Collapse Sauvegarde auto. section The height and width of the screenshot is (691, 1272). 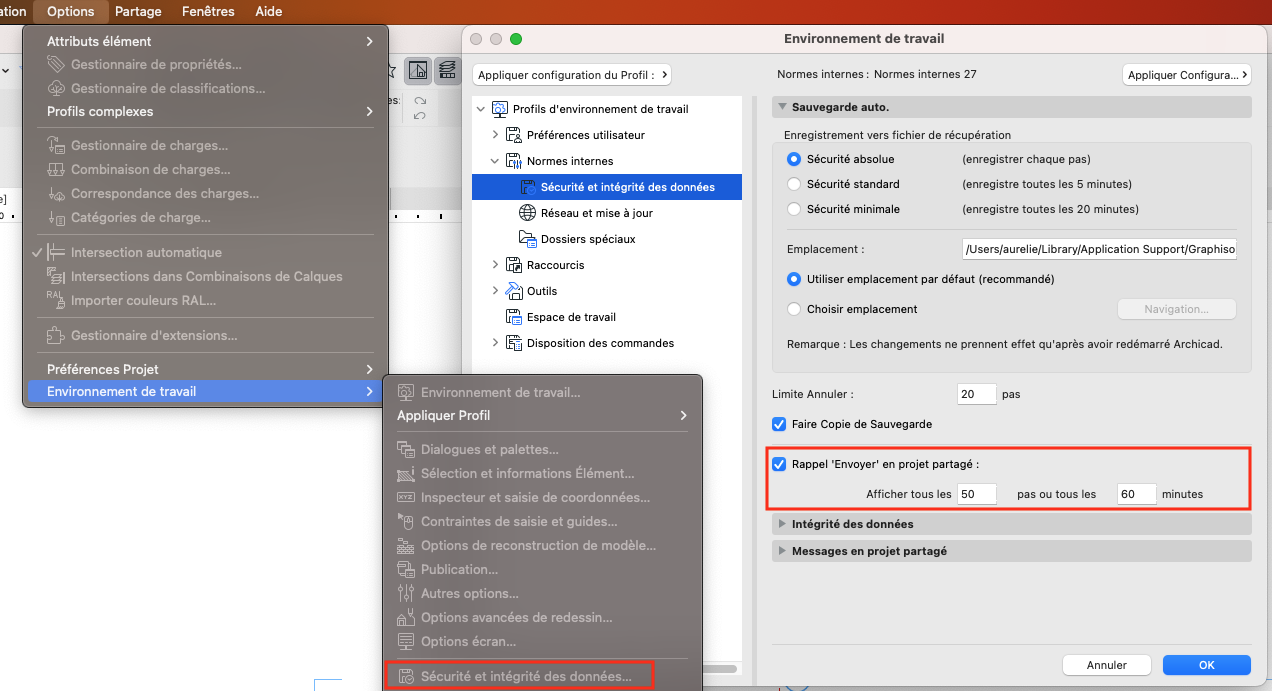(781, 107)
